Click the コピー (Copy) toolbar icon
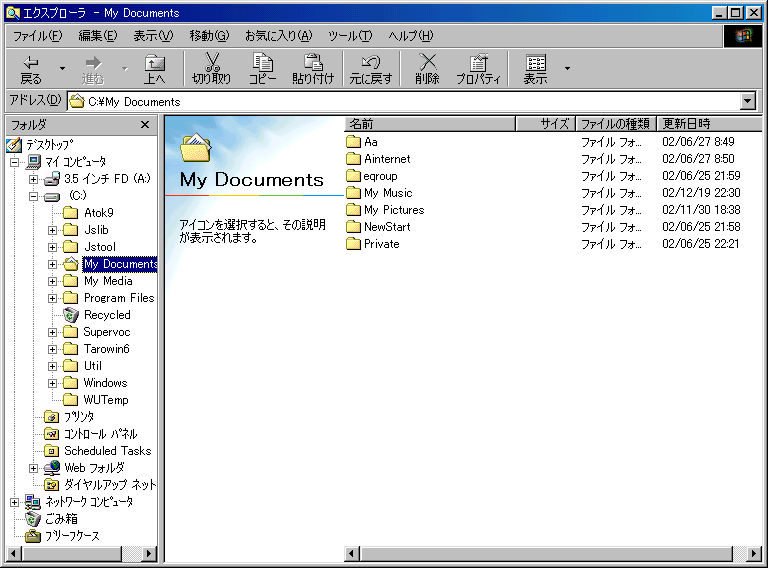768x568 pixels. click(263, 63)
